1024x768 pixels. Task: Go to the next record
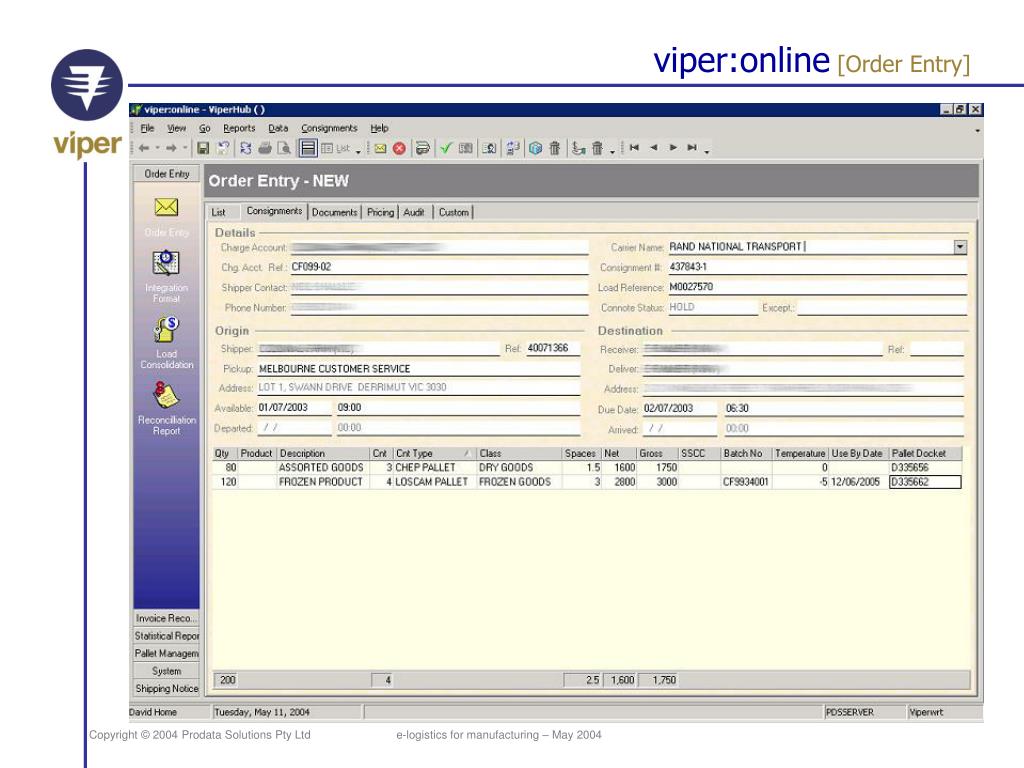point(673,148)
